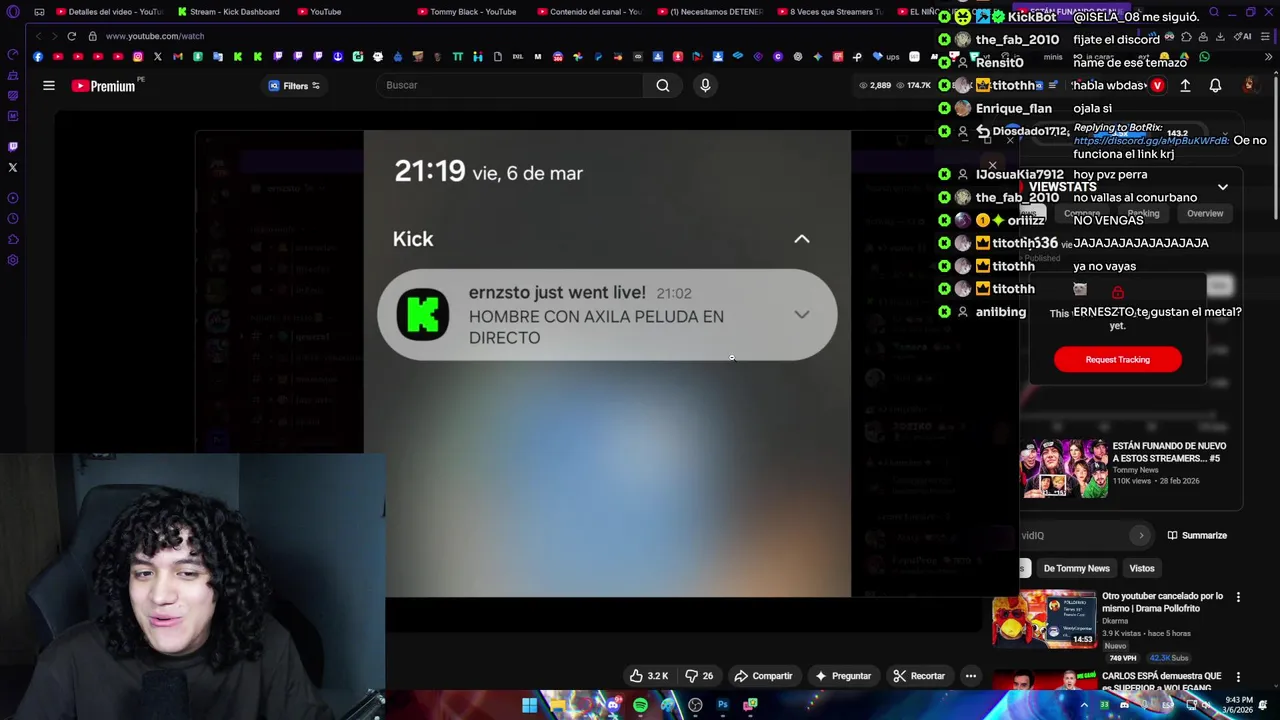Open OBS Studio from the taskbar
The width and height of the screenshot is (1280, 720).
coord(695,705)
